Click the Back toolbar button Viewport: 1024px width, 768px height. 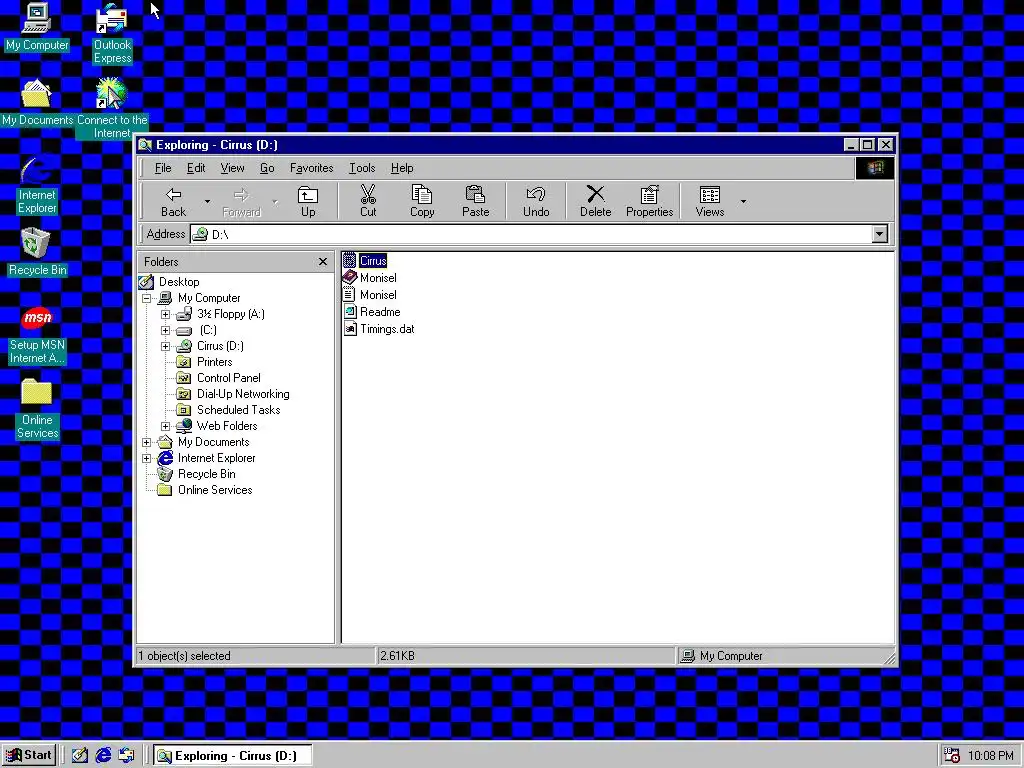pos(173,201)
